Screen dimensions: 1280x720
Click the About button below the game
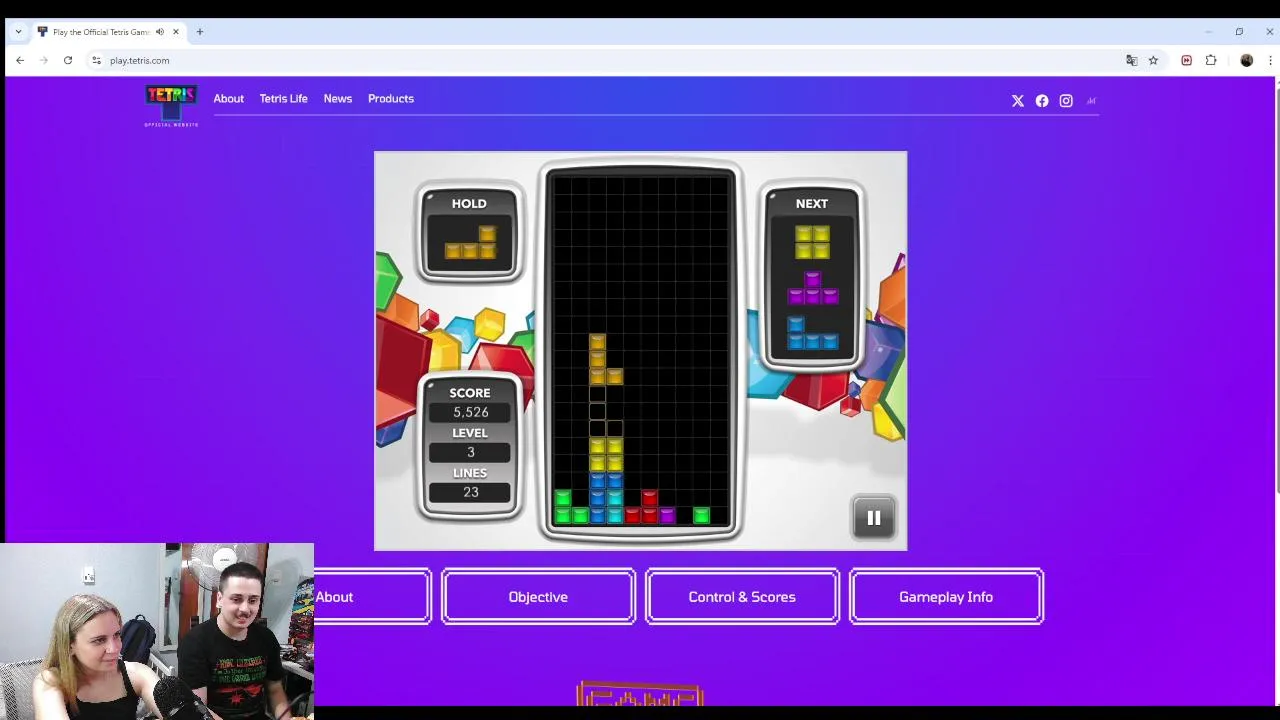pyautogui.click(x=372, y=597)
